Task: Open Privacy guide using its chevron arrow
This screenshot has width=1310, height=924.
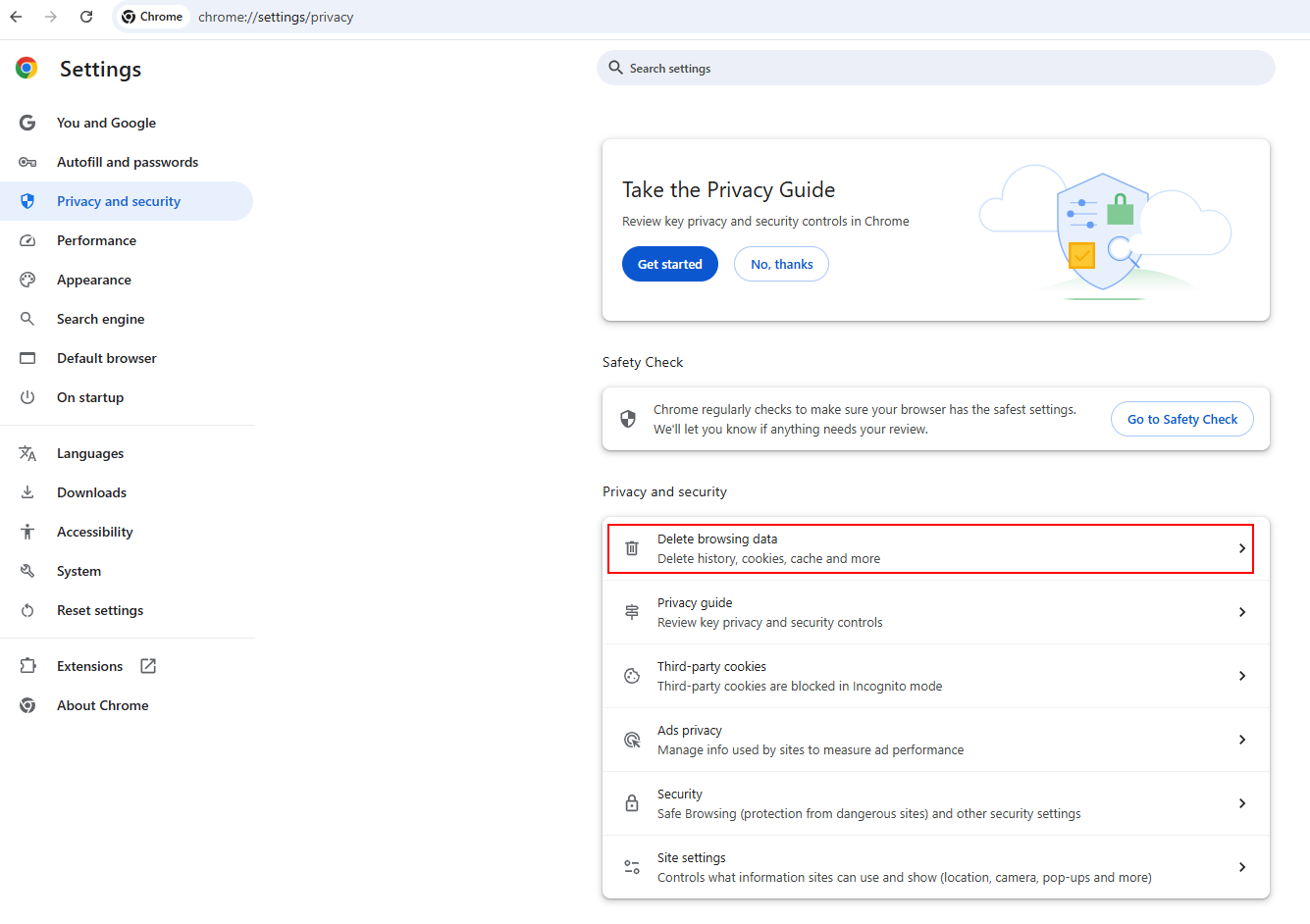Action: [x=1242, y=612]
